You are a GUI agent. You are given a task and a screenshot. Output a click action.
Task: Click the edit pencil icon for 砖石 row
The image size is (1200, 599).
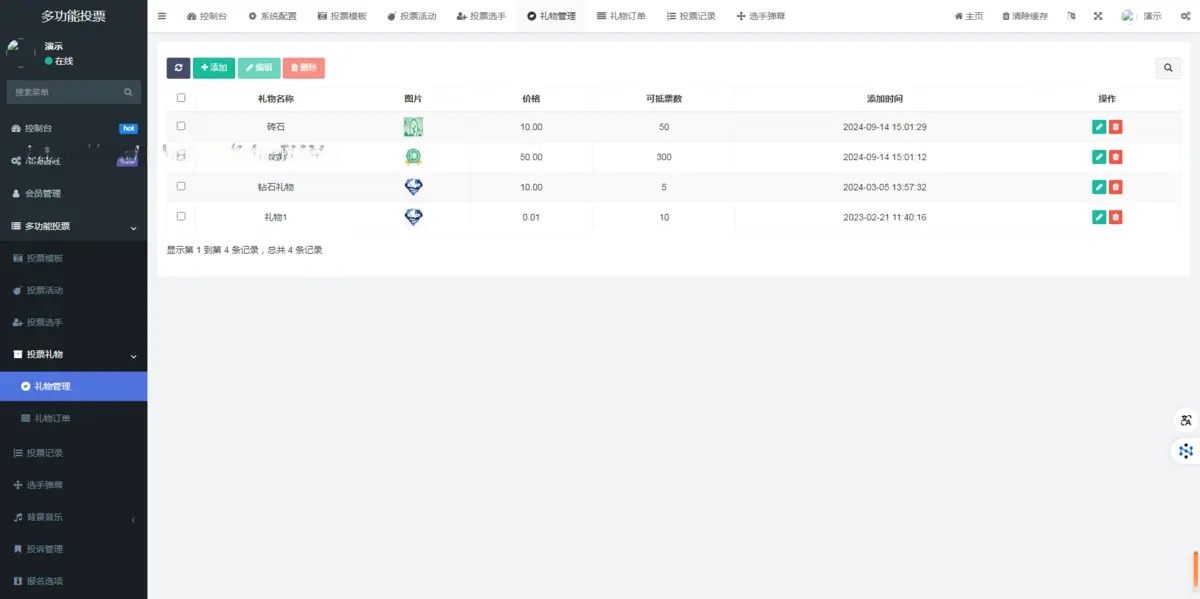(1099, 127)
